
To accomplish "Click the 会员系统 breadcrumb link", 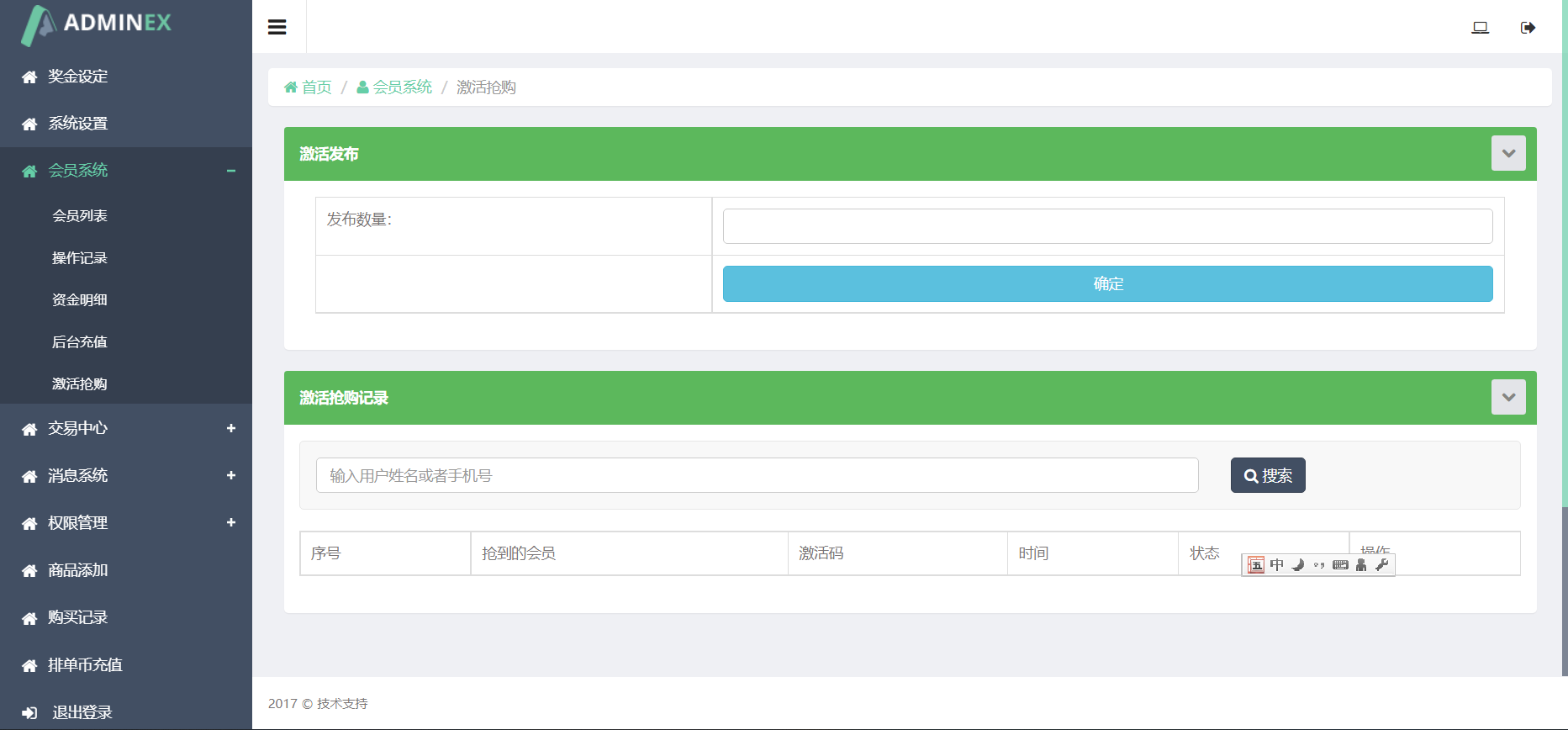I will pyautogui.click(x=403, y=87).
